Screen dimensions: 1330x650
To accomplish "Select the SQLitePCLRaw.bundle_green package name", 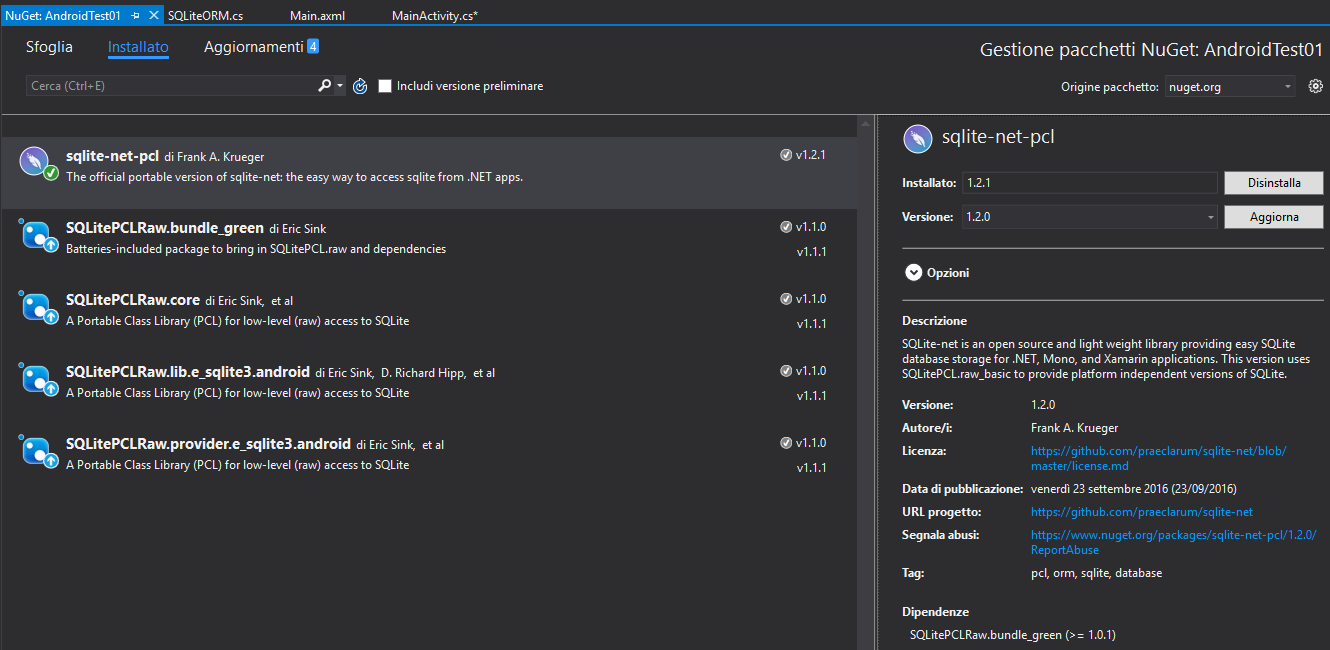I will click(165, 227).
